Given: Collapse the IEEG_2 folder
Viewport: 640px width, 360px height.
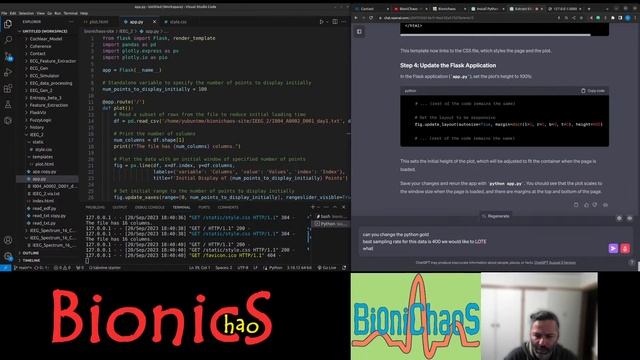Looking at the screenshot, I should pos(36,134).
